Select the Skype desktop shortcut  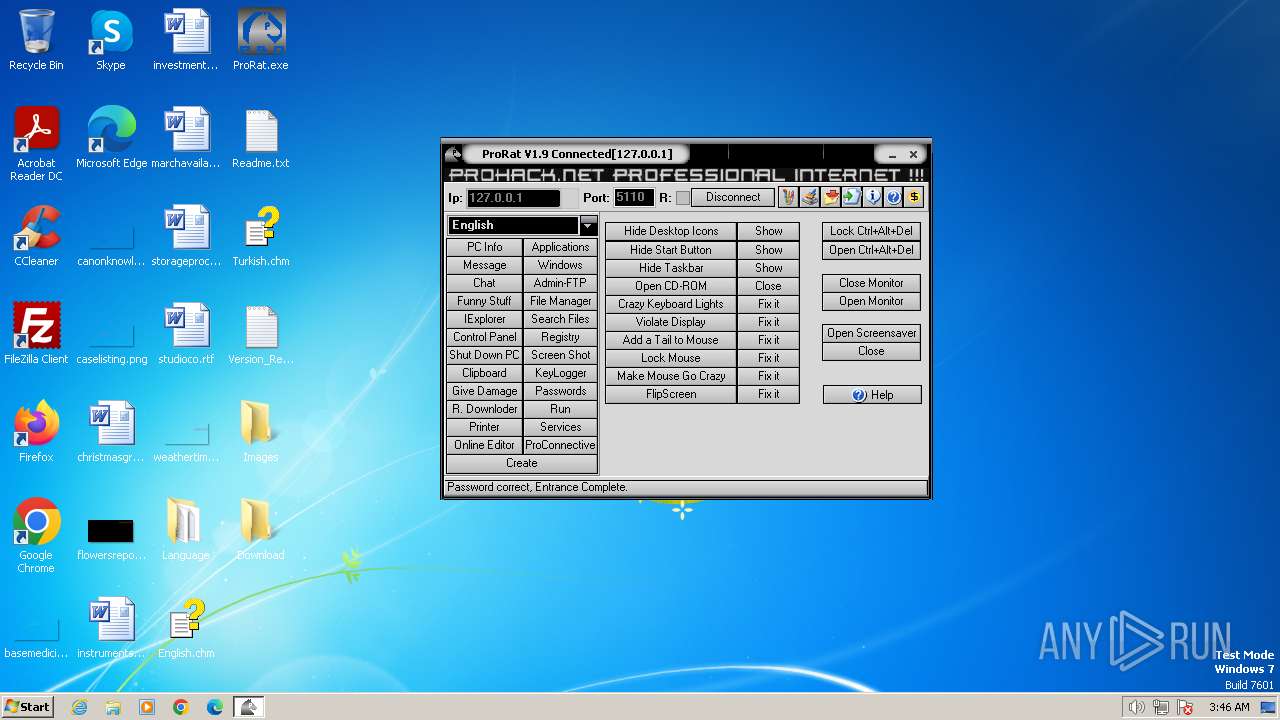click(x=110, y=41)
